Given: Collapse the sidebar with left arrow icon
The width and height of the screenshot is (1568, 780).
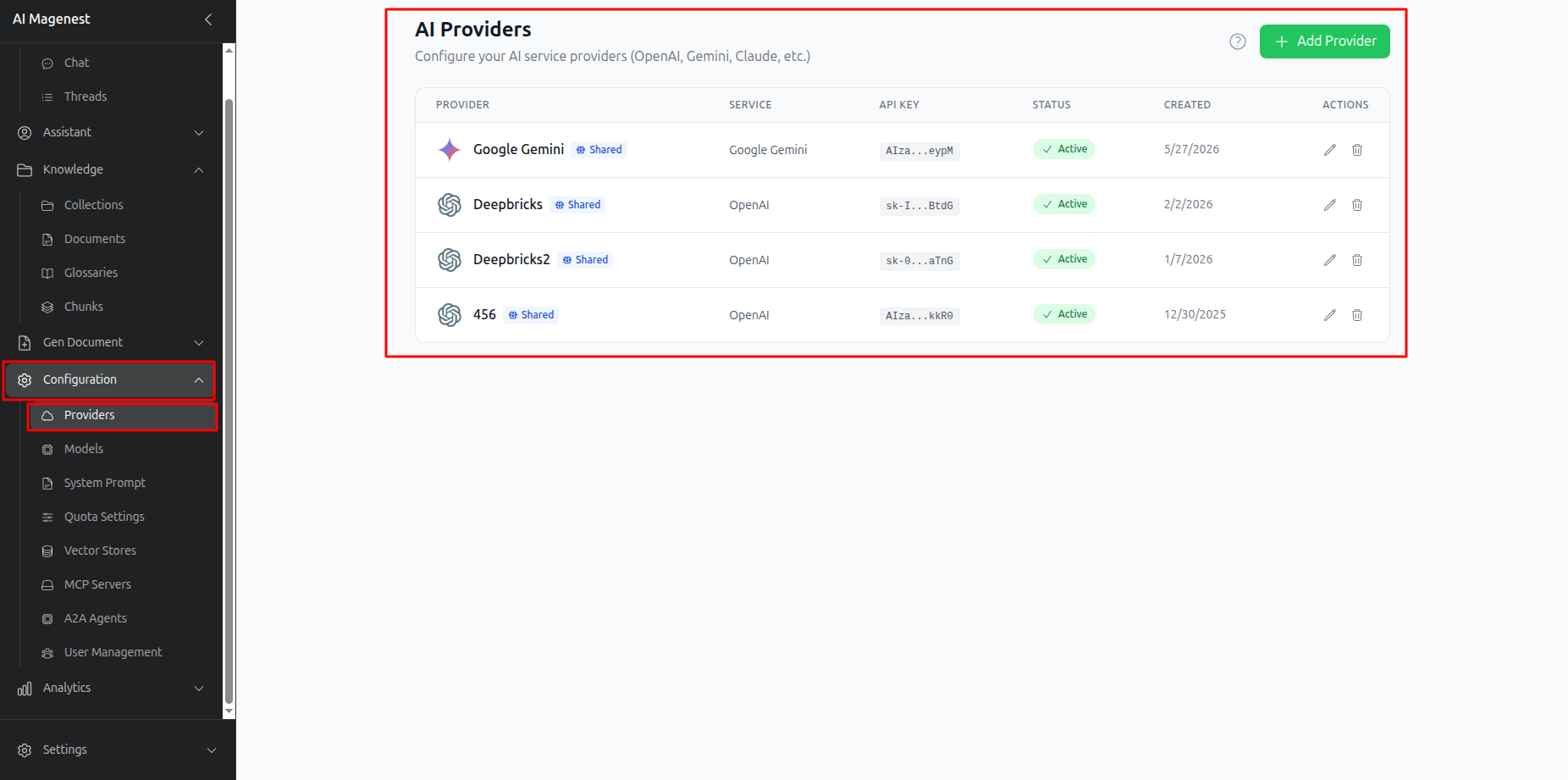Looking at the screenshot, I should [x=208, y=19].
